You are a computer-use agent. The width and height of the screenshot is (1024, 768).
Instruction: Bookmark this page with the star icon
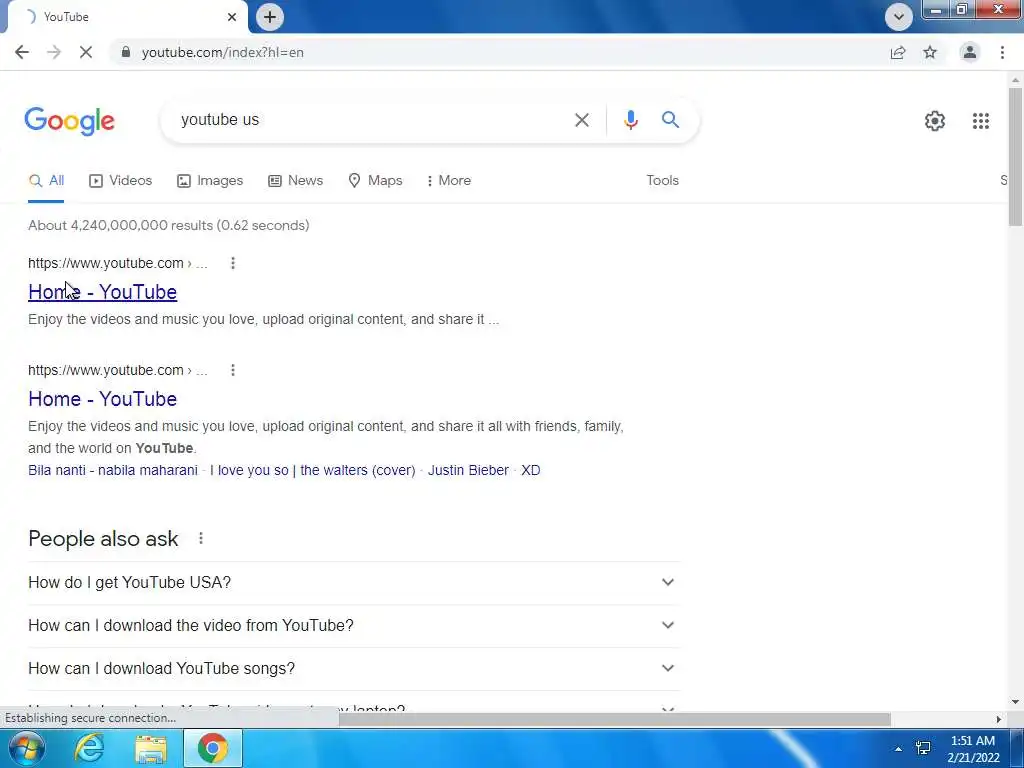click(x=930, y=52)
